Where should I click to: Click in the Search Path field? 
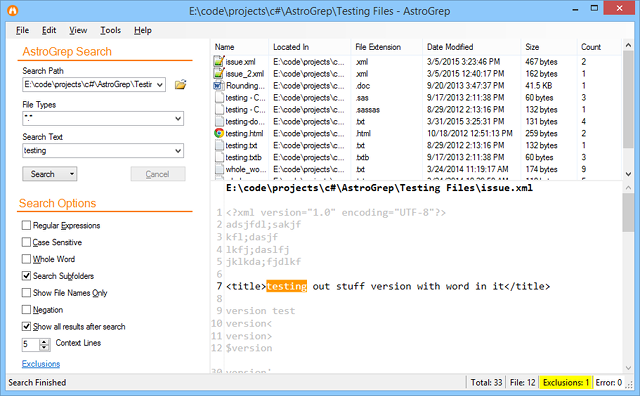click(x=89, y=85)
